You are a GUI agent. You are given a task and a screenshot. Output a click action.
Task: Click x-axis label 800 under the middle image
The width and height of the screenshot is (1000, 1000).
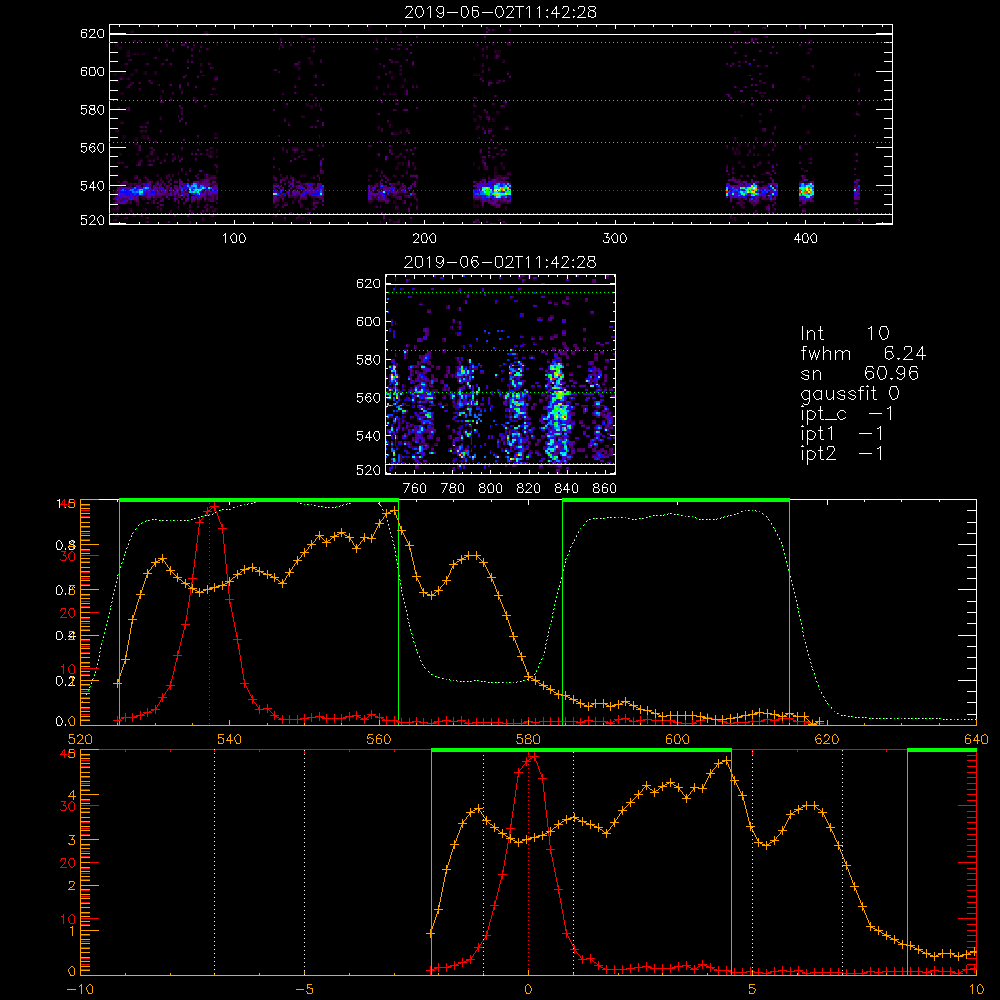click(x=490, y=489)
